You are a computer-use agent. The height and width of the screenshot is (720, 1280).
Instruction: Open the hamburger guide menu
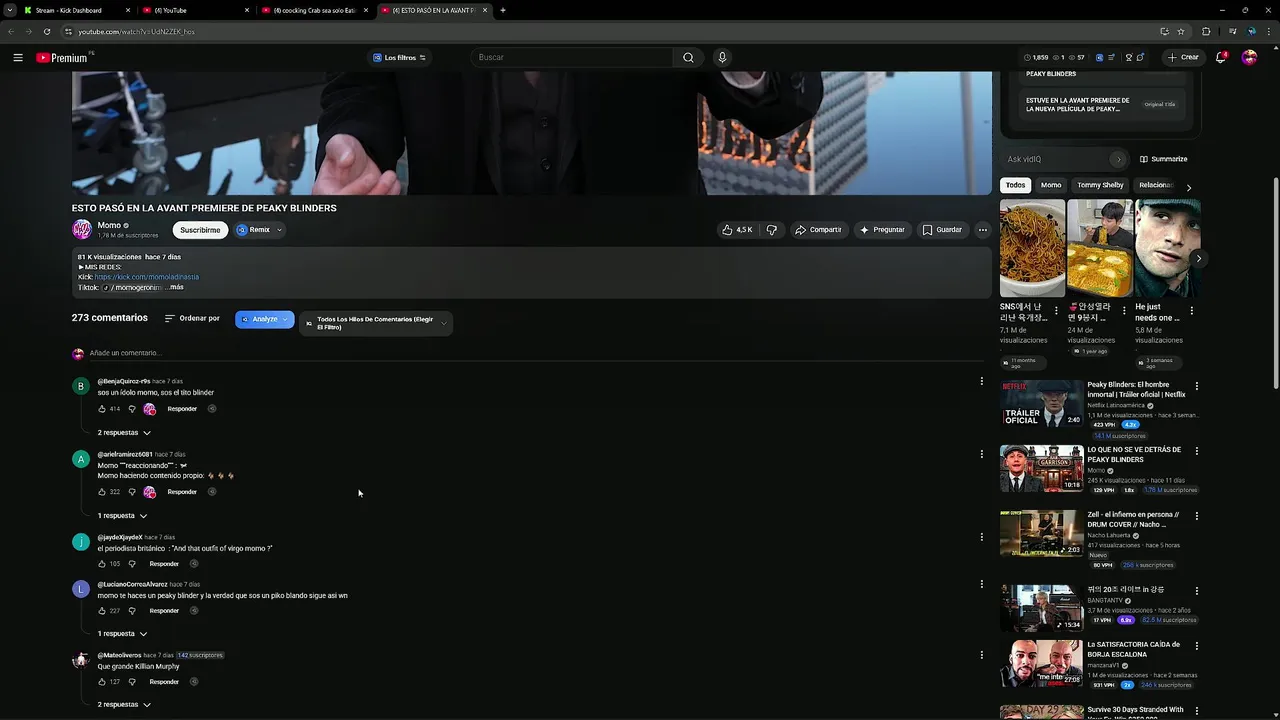coord(18,58)
